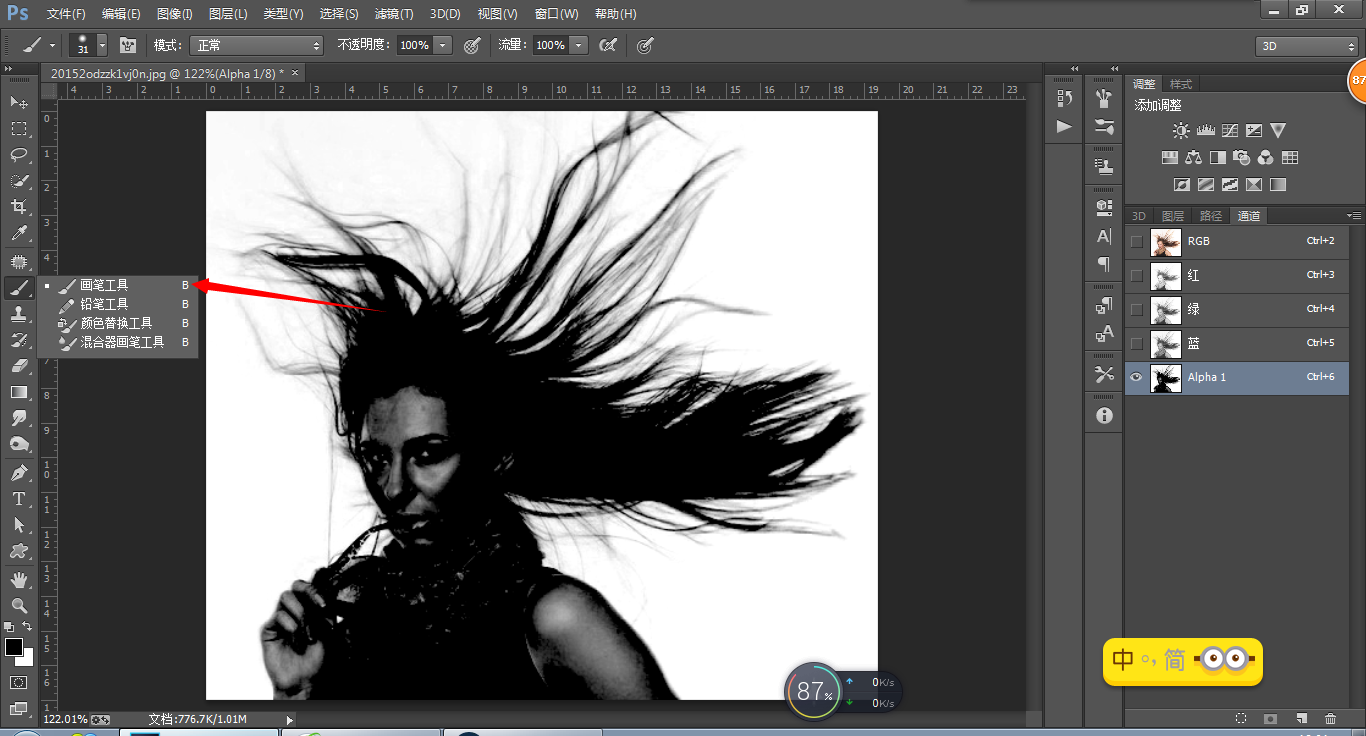Screen dimensions: 1366x736
Task: Open the Info panel icon
Action: click(1104, 415)
